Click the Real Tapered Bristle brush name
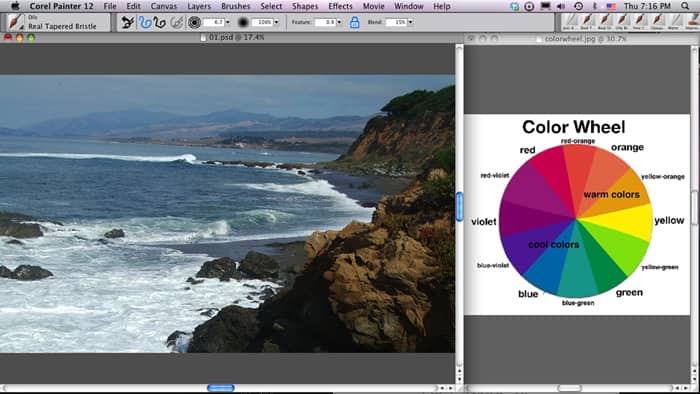700x394 pixels. pyautogui.click(x=62, y=26)
